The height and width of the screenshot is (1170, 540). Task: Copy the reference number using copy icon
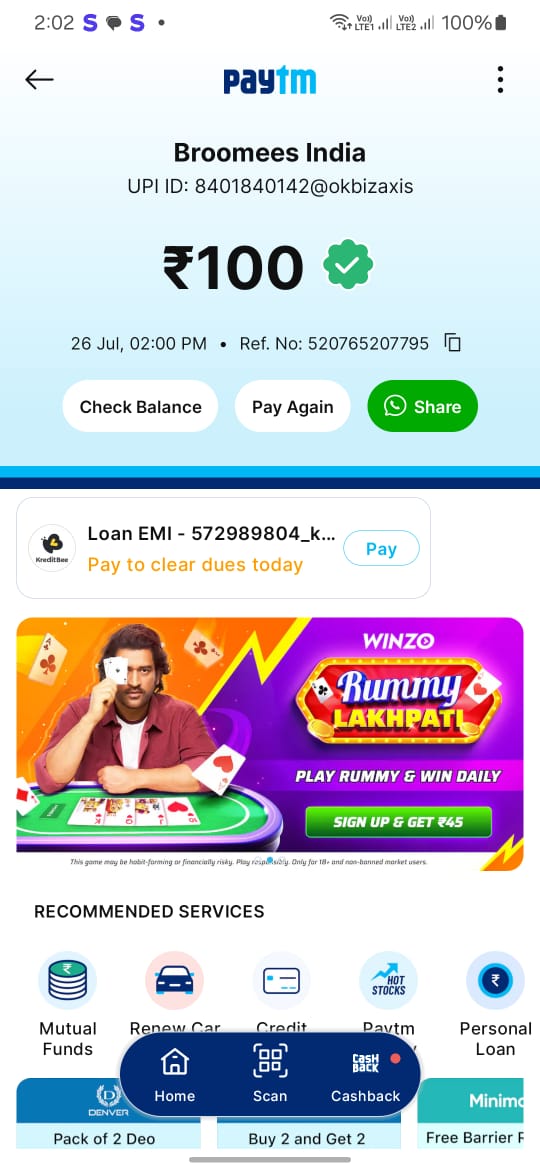coord(453,343)
